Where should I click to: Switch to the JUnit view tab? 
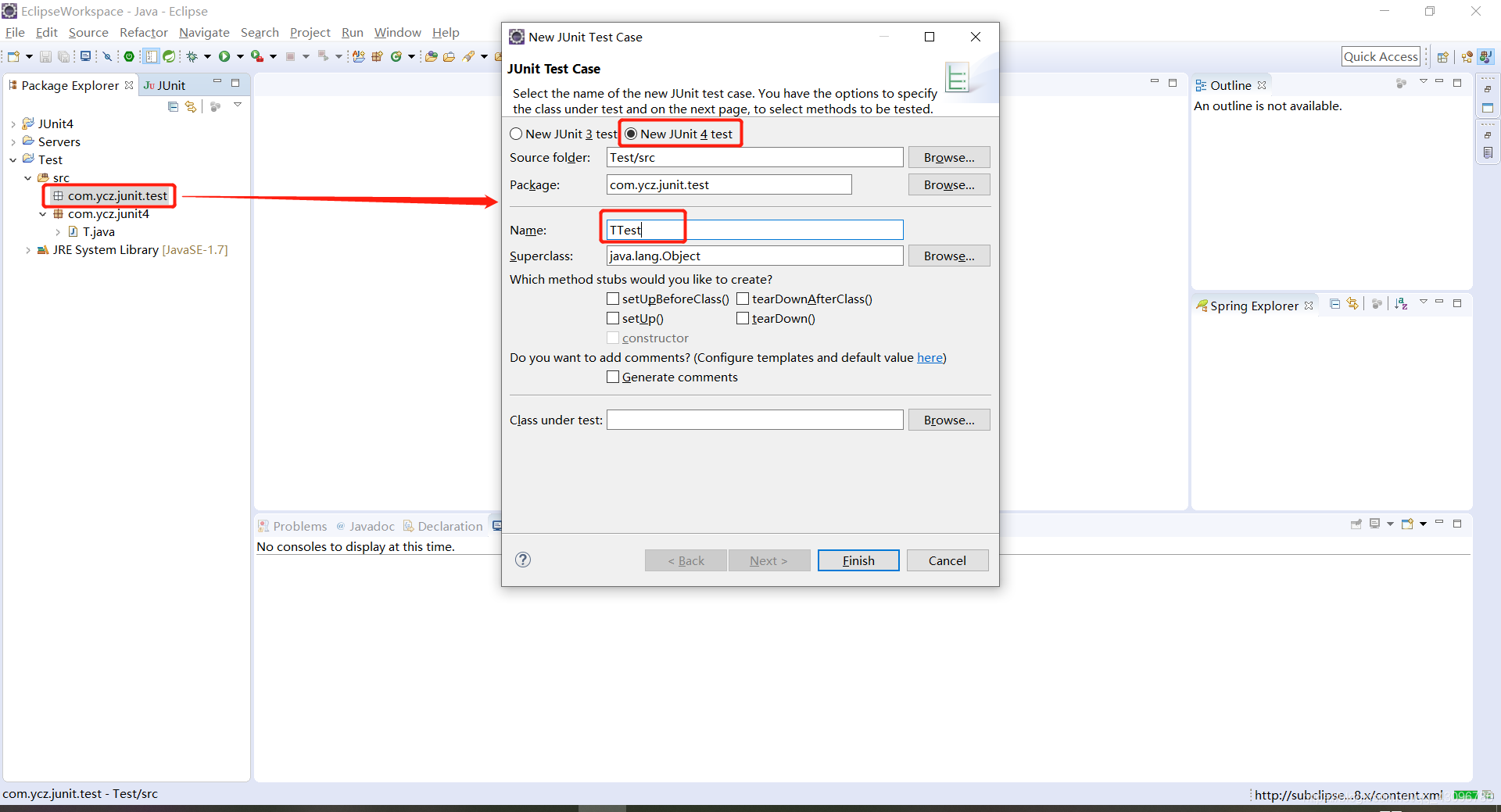click(x=165, y=85)
